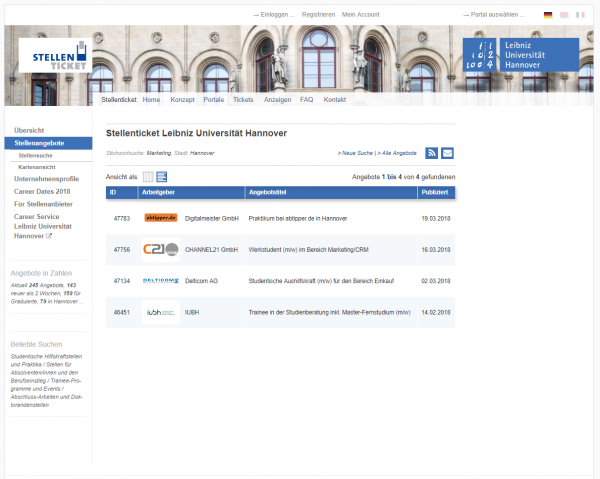The height and width of the screenshot is (479, 600).
Task: Click publish date 14.02.2018
Action: pyautogui.click(x=436, y=312)
